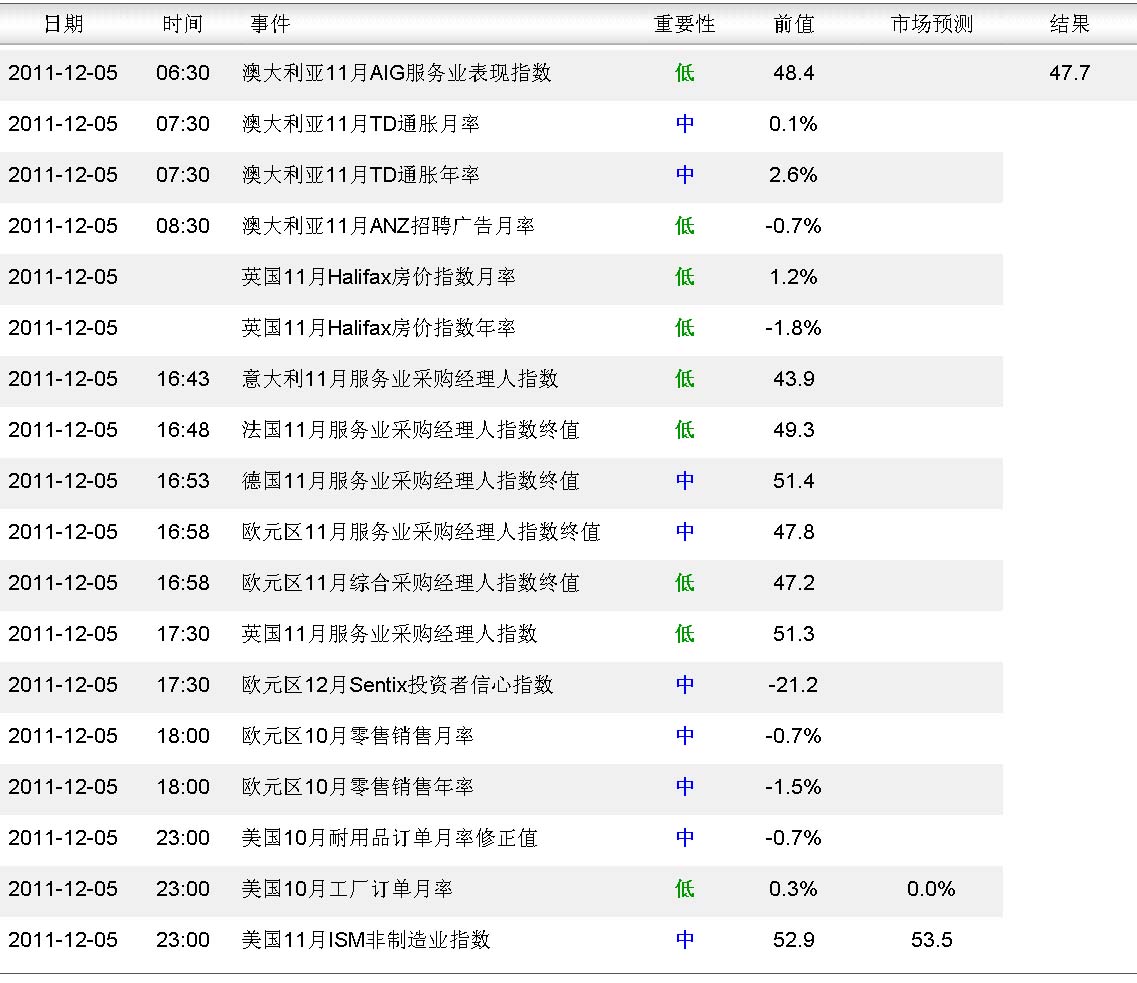The width and height of the screenshot is (1137, 983).
Task: Click the 16:53 time cell
Action: [x=183, y=481]
